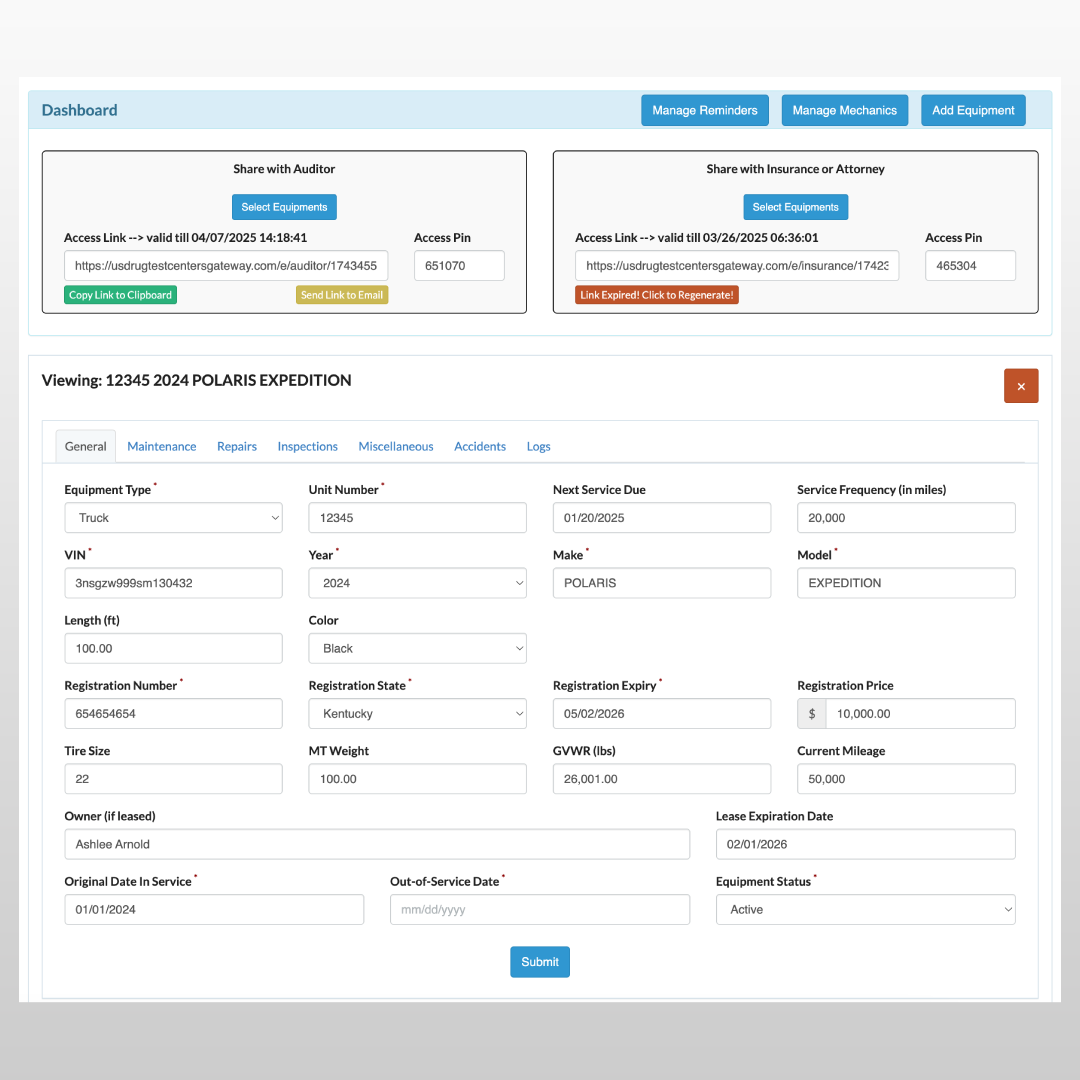This screenshot has width=1080, height=1080.
Task: Open the Year dropdown showing 2024
Action: [x=417, y=583]
